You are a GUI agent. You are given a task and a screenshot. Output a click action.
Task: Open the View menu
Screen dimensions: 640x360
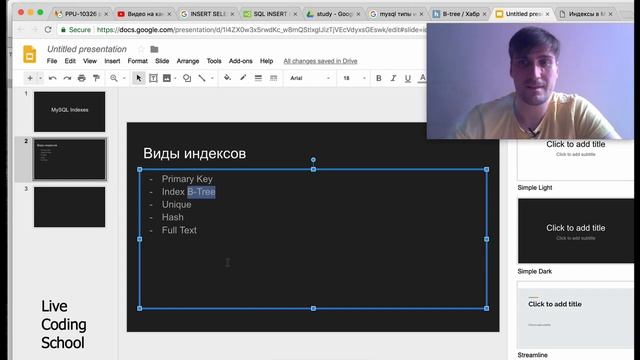coord(90,61)
